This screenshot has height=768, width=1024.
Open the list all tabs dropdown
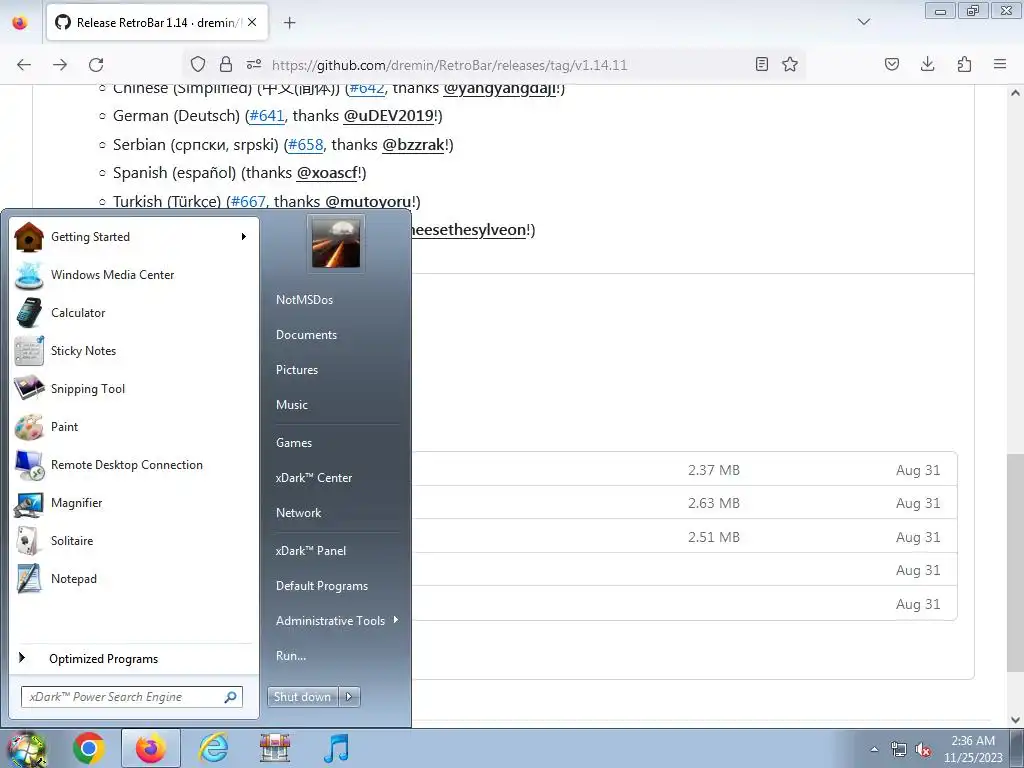[x=864, y=22]
